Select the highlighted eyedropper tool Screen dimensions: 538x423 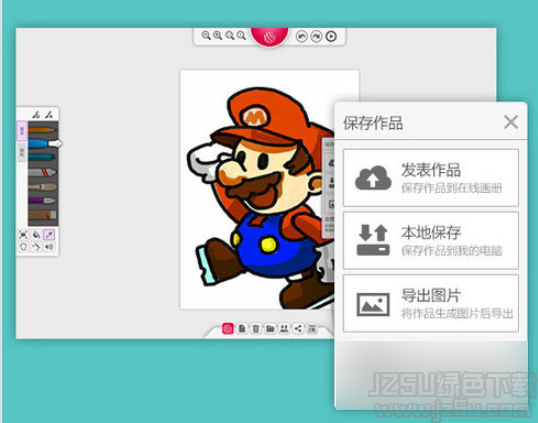[x=49, y=235]
